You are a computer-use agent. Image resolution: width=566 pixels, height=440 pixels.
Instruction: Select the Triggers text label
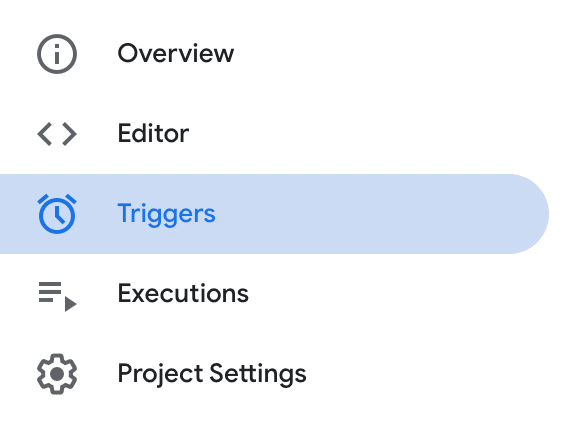(166, 214)
